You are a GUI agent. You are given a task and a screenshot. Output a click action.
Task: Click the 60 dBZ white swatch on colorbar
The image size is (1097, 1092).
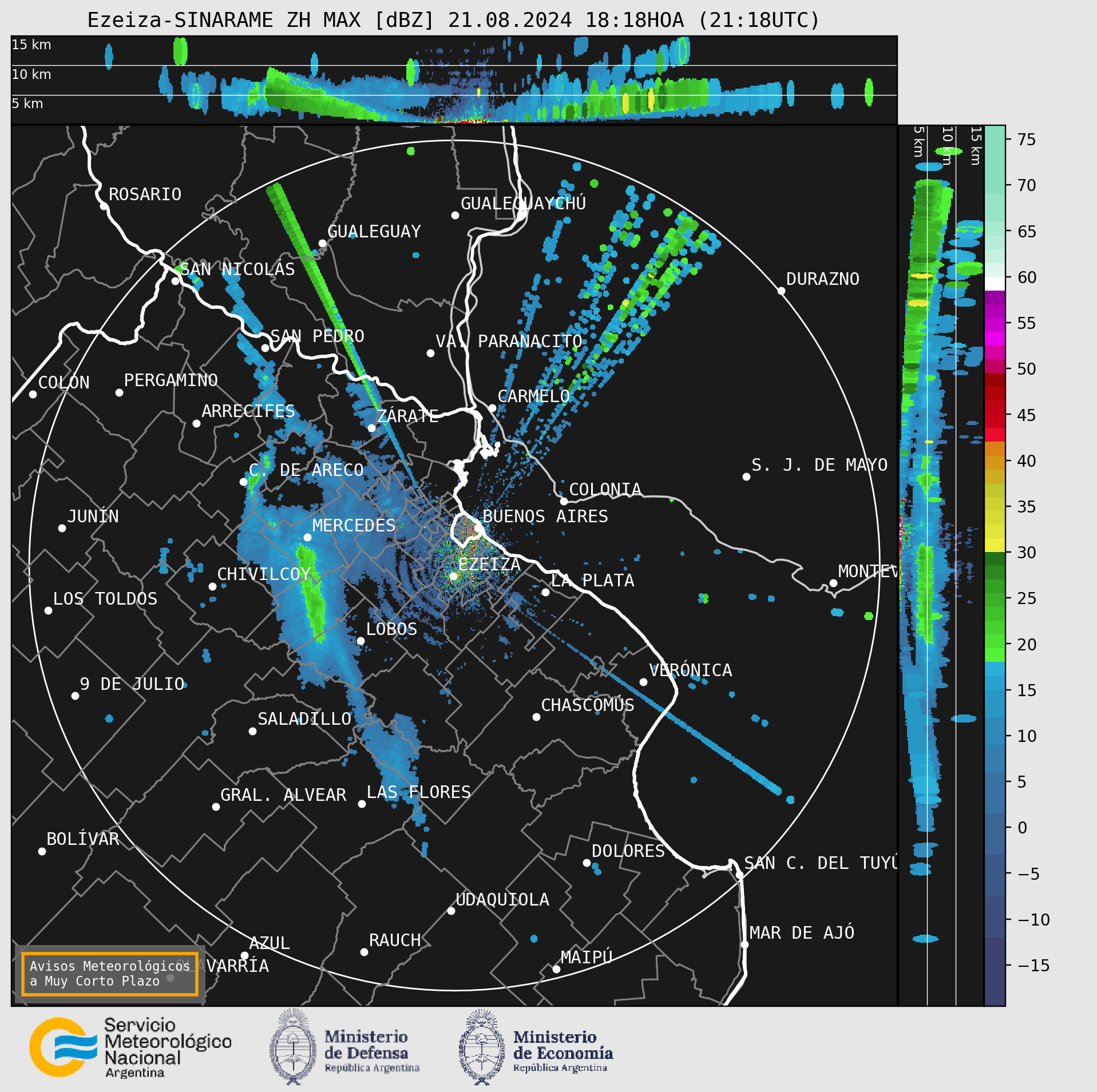click(x=995, y=284)
